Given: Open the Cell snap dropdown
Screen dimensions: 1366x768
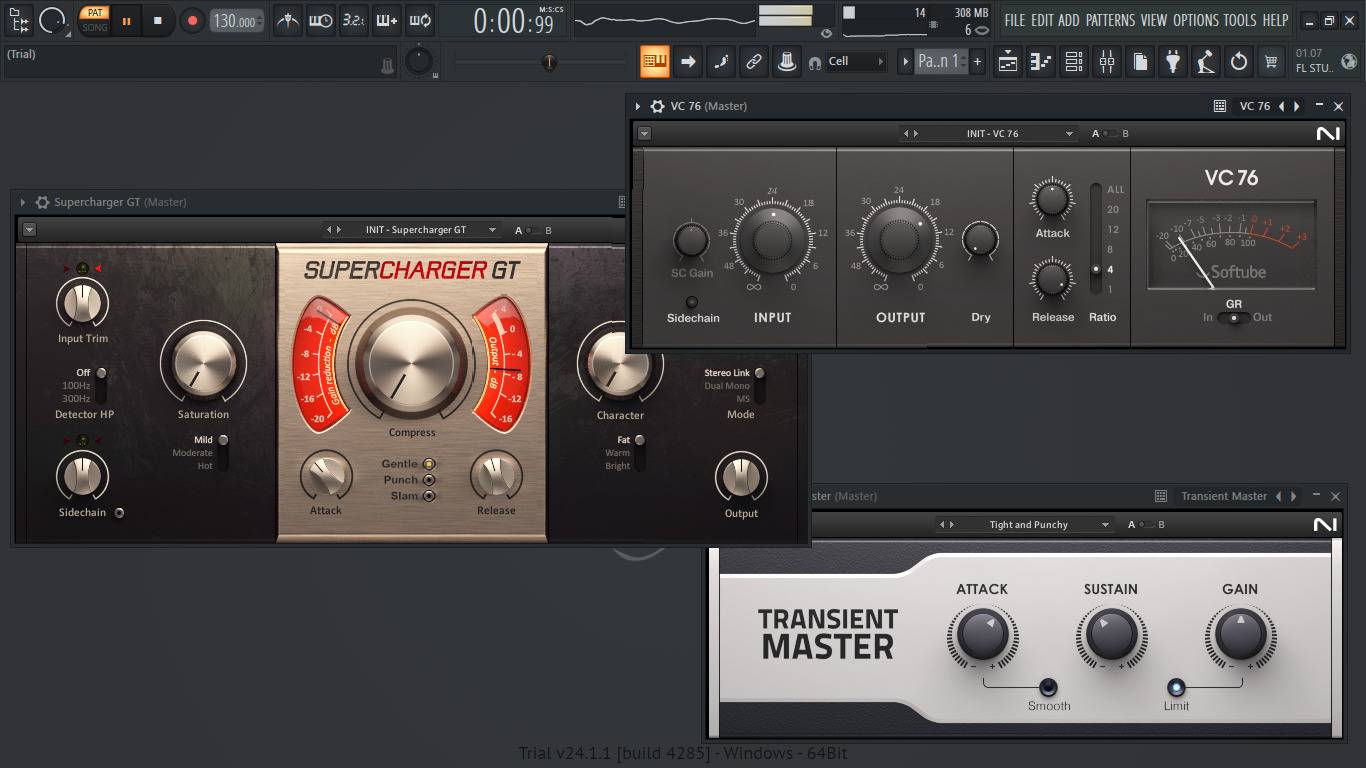Looking at the screenshot, I should (856, 61).
